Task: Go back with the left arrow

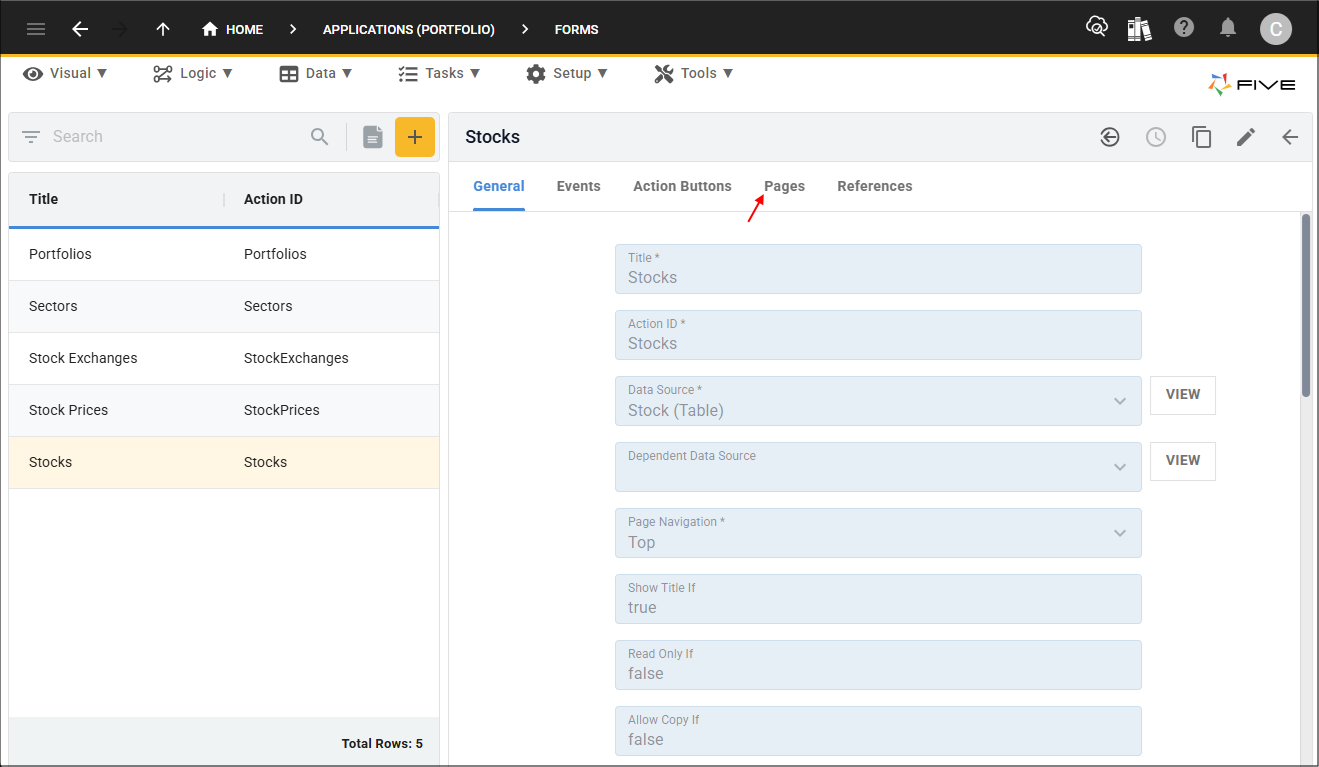Action: (x=80, y=29)
